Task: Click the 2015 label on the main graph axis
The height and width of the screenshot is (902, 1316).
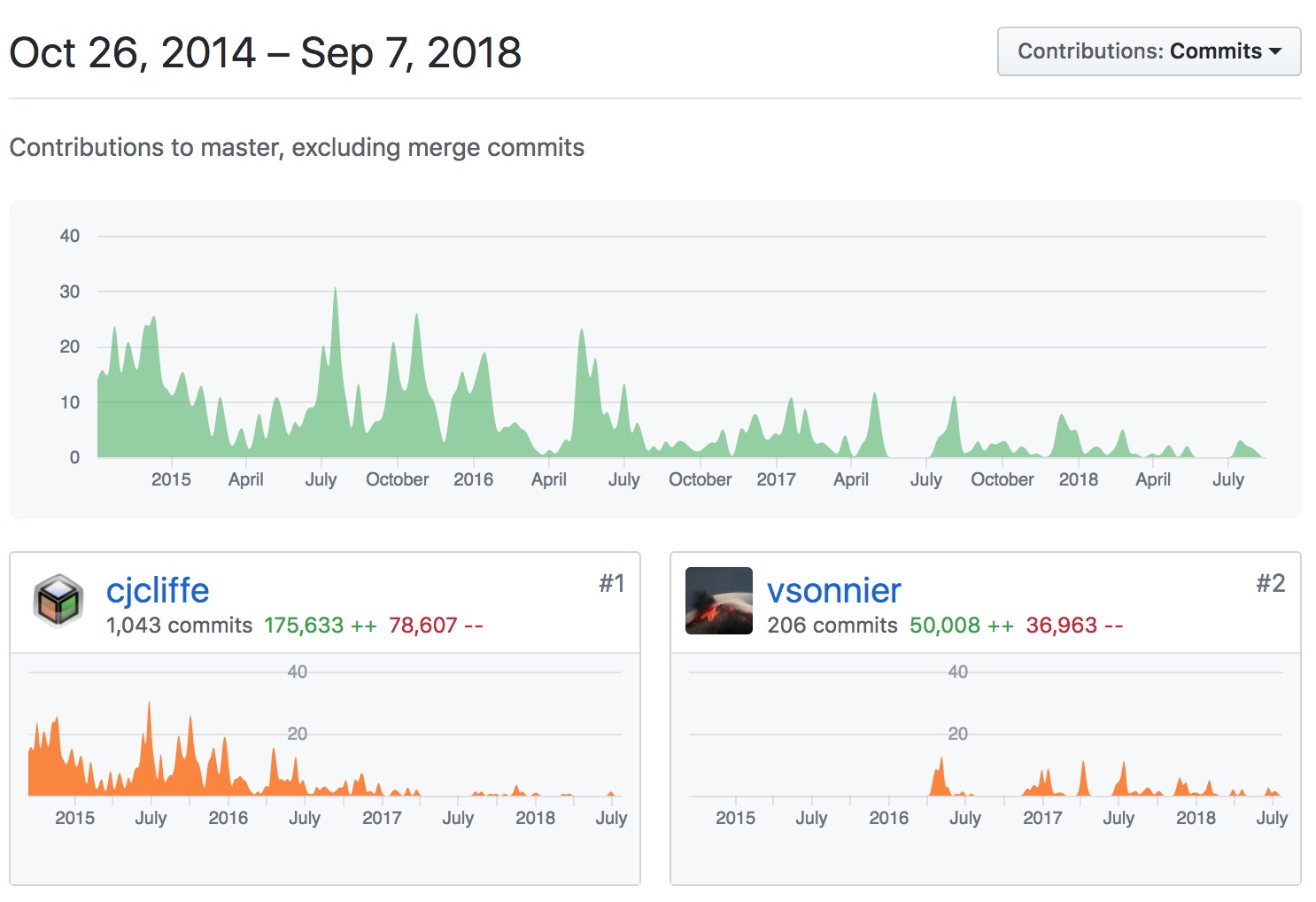Action: (171, 479)
